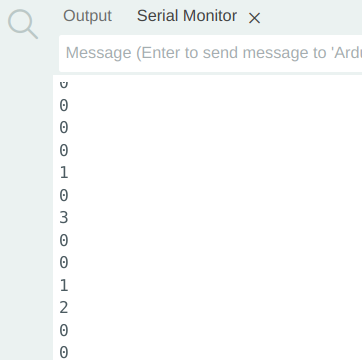Click the middle 0 of the top three zeros
This screenshot has height=360, width=362.
tap(64, 128)
